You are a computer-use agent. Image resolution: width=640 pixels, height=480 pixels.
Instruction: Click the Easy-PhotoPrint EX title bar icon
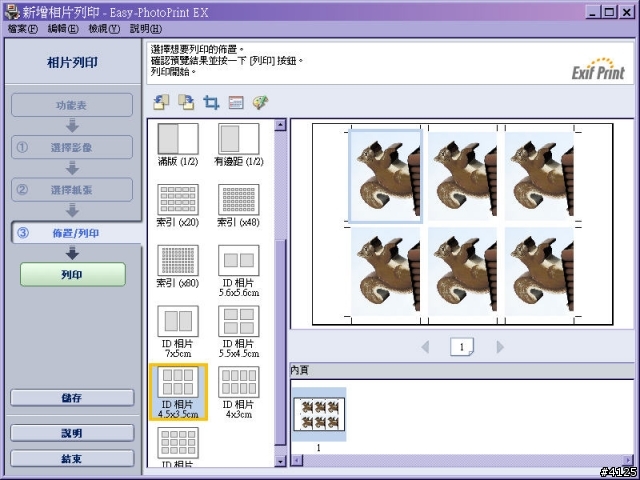pyautogui.click(x=12, y=12)
